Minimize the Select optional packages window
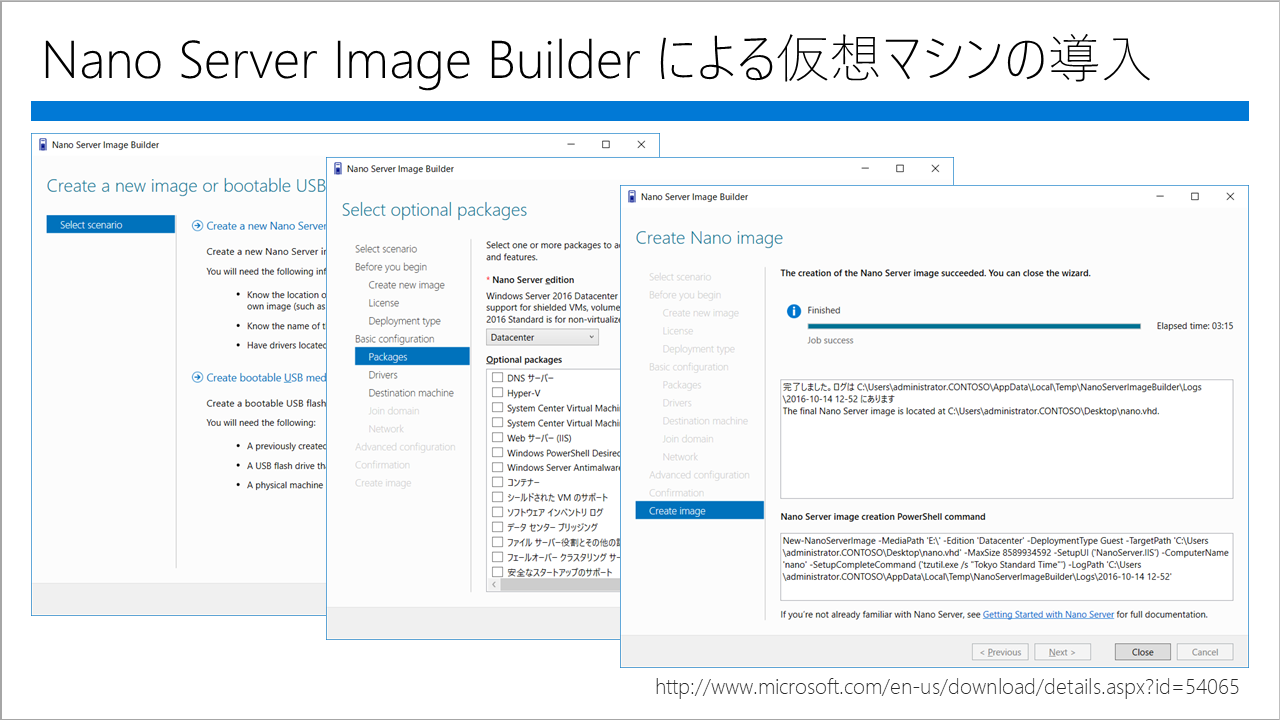 pos(863,169)
